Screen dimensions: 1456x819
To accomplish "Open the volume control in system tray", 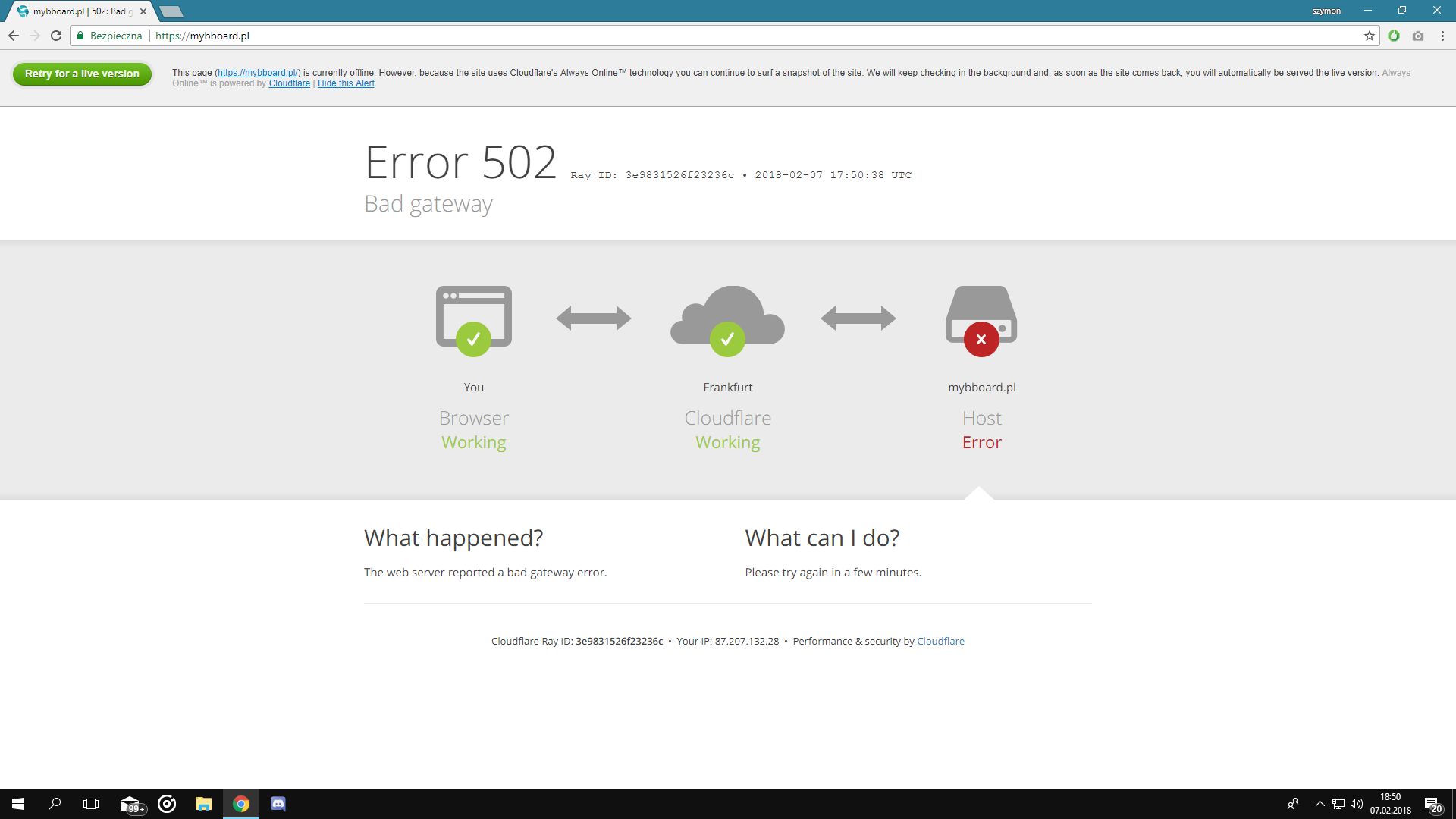I will coord(1357,804).
